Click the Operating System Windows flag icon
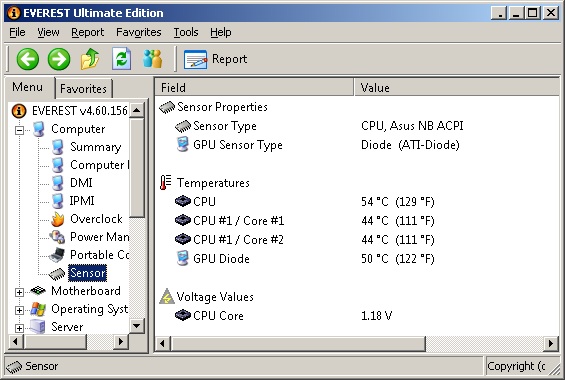Screen dimensions: 565x380 click(x=38, y=309)
